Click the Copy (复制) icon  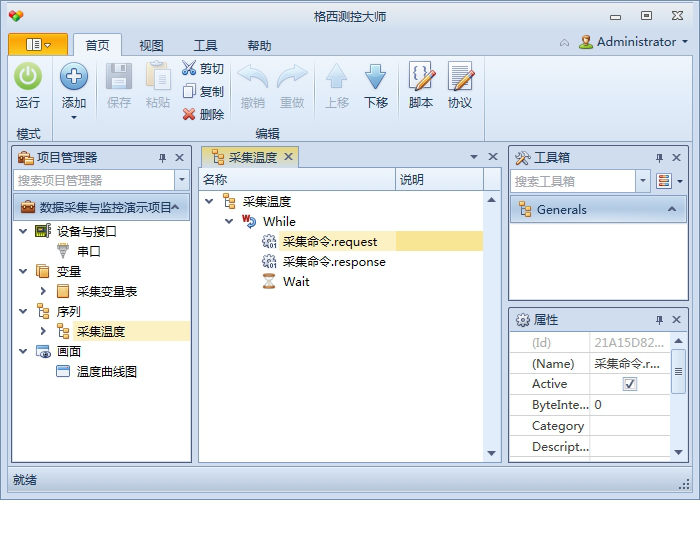(x=189, y=91)
